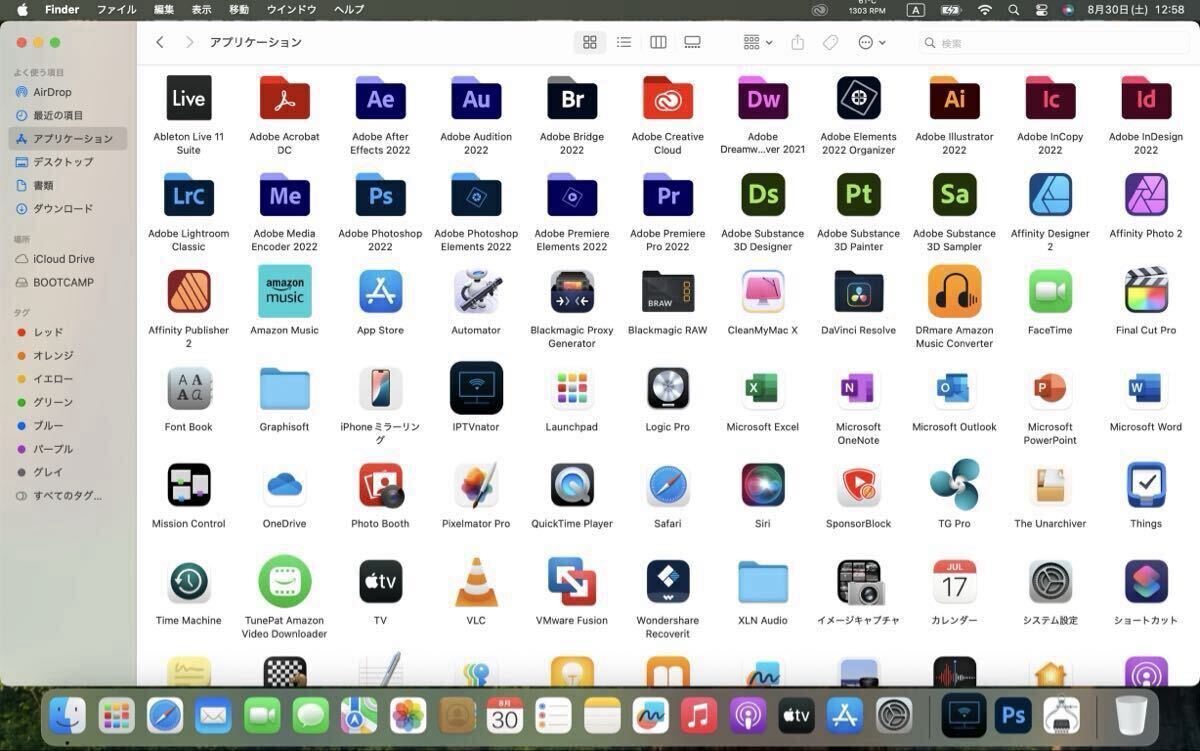Open ヘルプ menu in menu bar
This screenshot has height=751, width=1200.
point(349,9)
